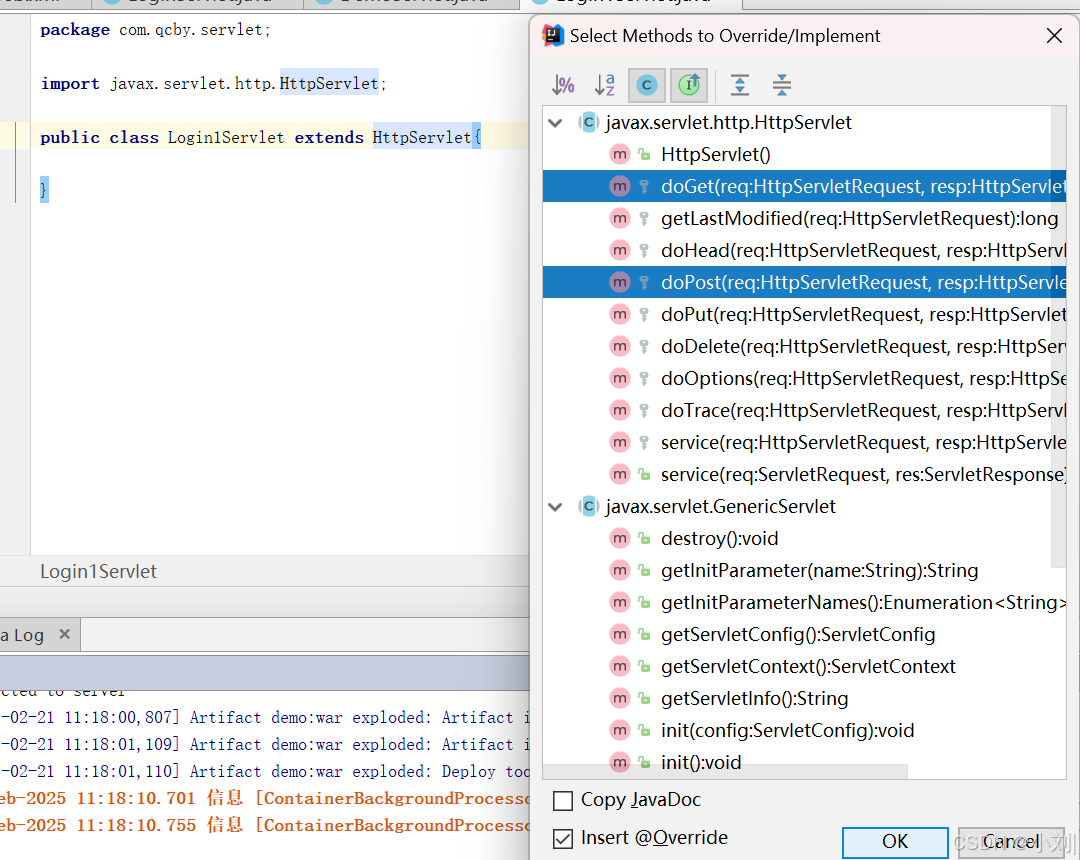Toggle show interfaces button
This screenshot has width=1080, height=860.
coord(689,85)
